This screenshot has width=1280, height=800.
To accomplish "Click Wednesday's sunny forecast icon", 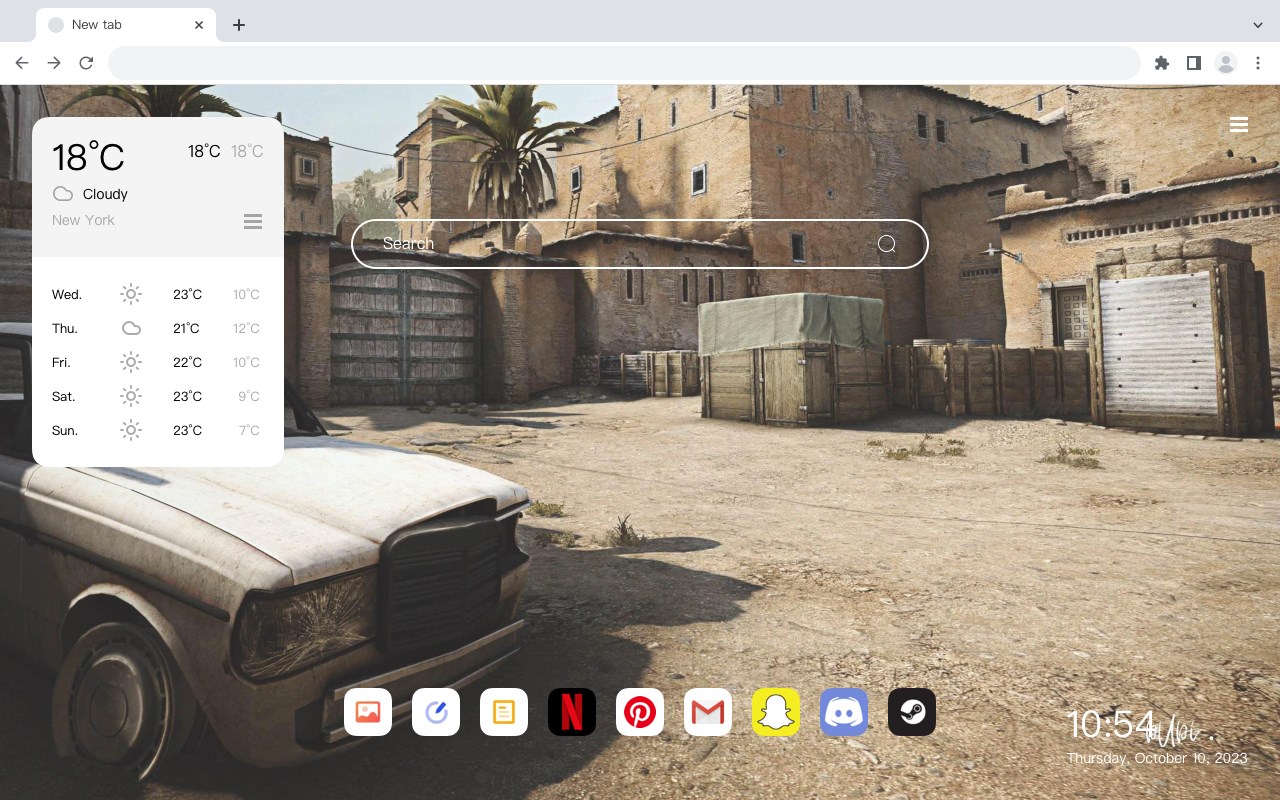I will [131, 294].
